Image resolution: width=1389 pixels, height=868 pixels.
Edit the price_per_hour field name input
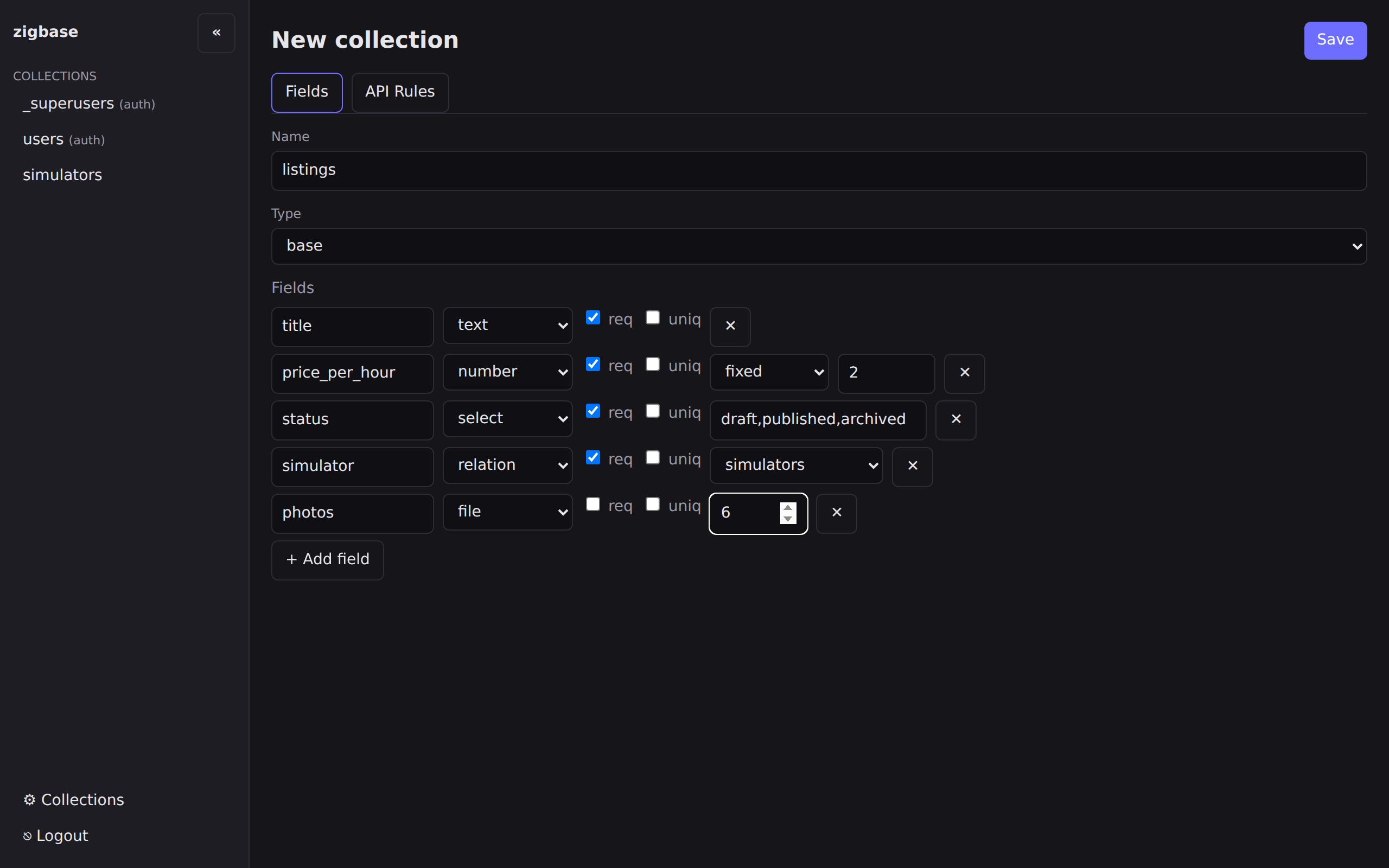(x=353, y=373)
